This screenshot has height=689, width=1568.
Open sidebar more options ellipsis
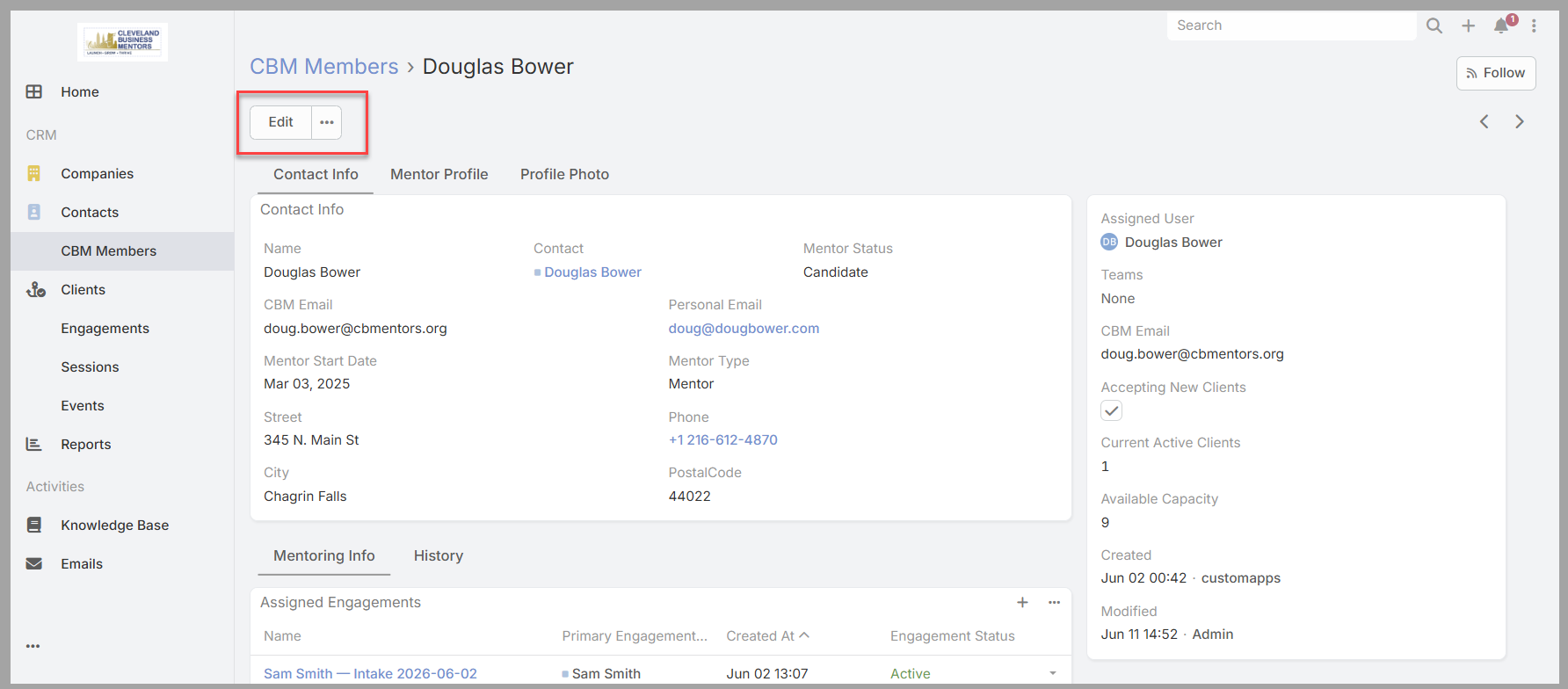(x=33, y=646)
